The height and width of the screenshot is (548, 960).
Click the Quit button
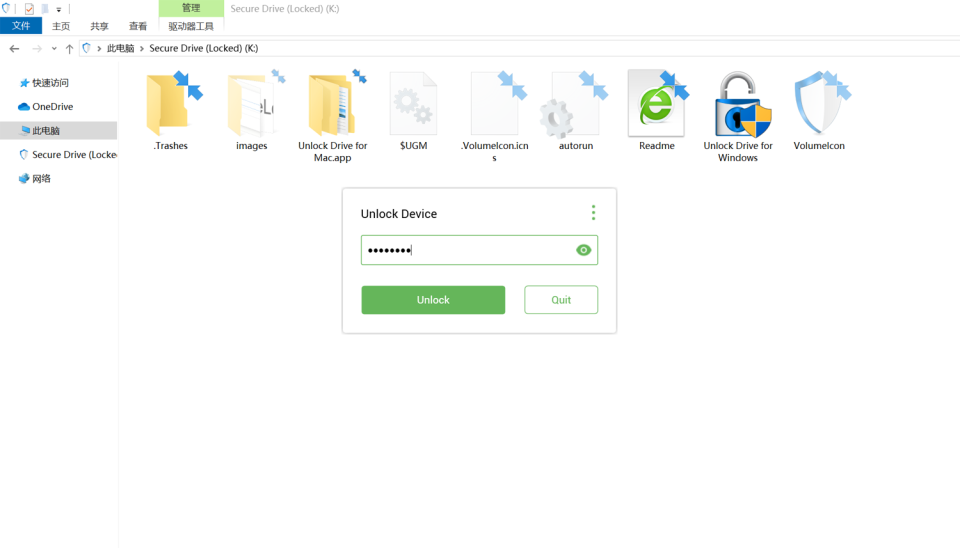coord(561,300)
